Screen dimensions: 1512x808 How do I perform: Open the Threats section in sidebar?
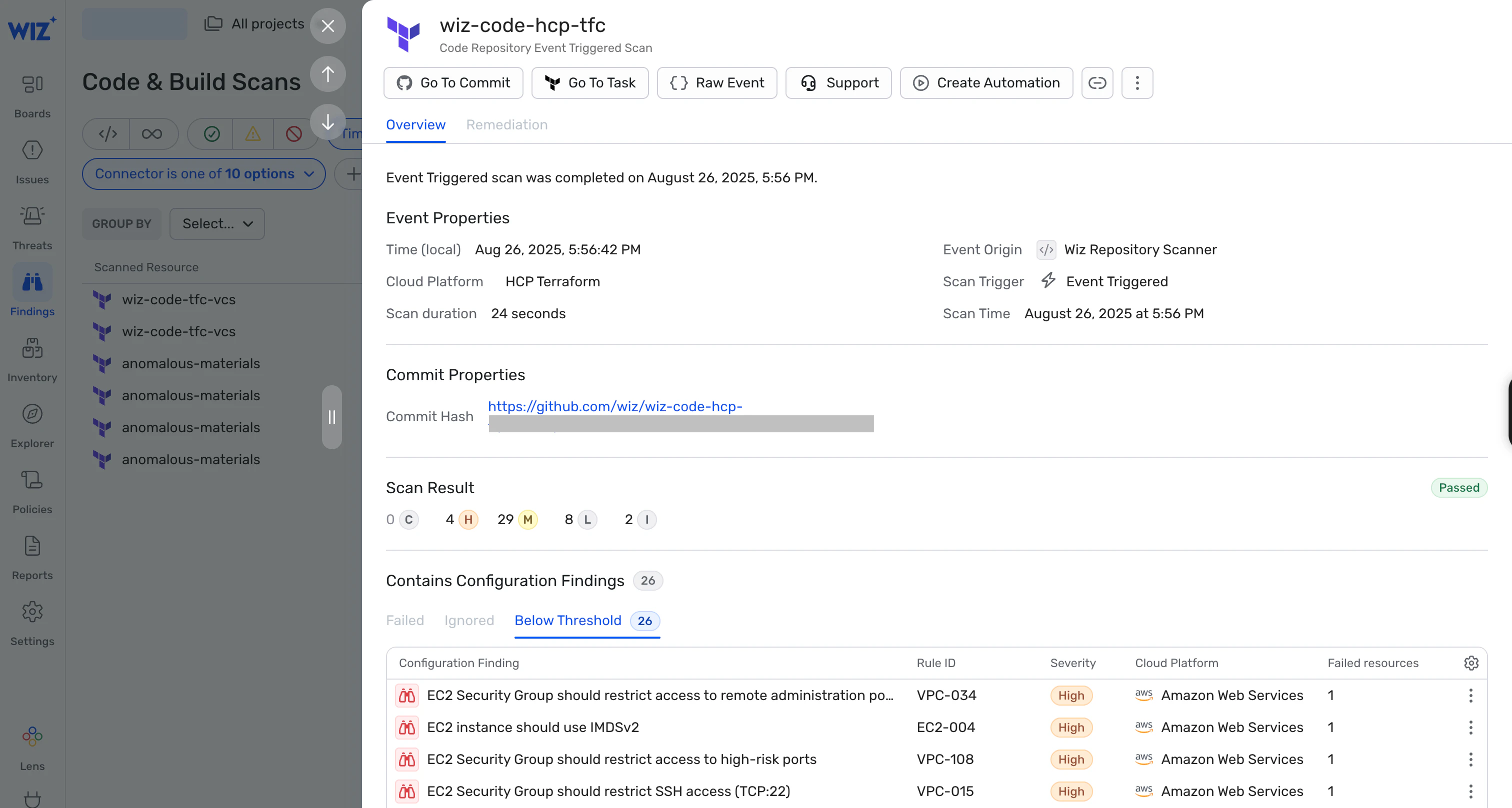pyautogui.click(x=32, y=228)
